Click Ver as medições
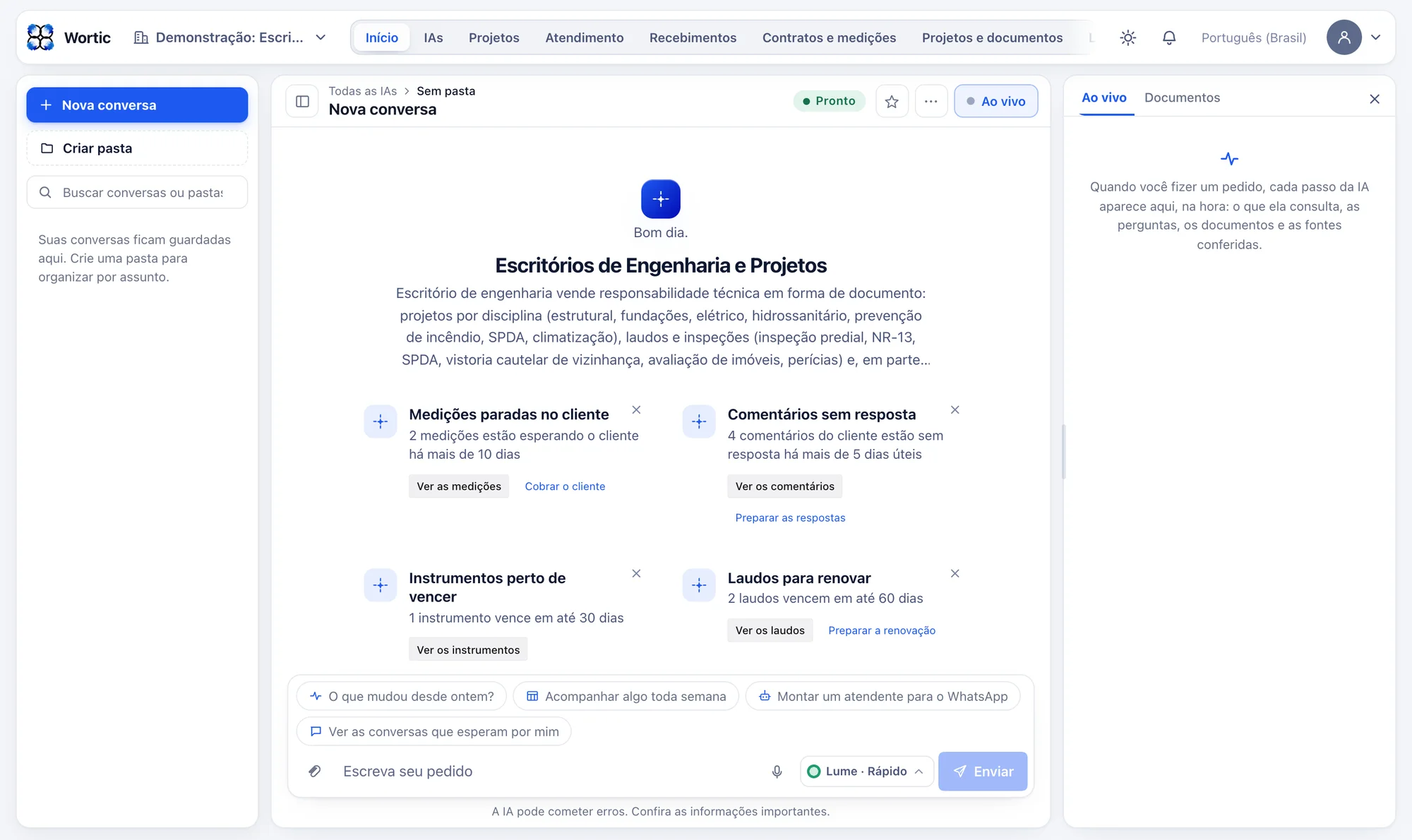Image resolution: width=1412 pixels, height=840 pixels. click(x=459, y=486)
